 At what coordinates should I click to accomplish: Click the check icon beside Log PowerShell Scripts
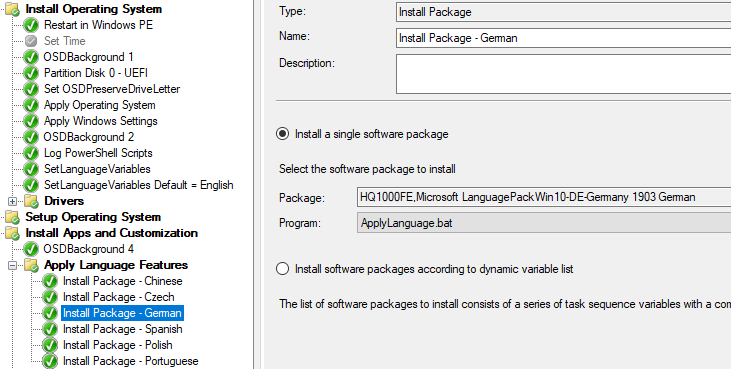coord(31,153)
